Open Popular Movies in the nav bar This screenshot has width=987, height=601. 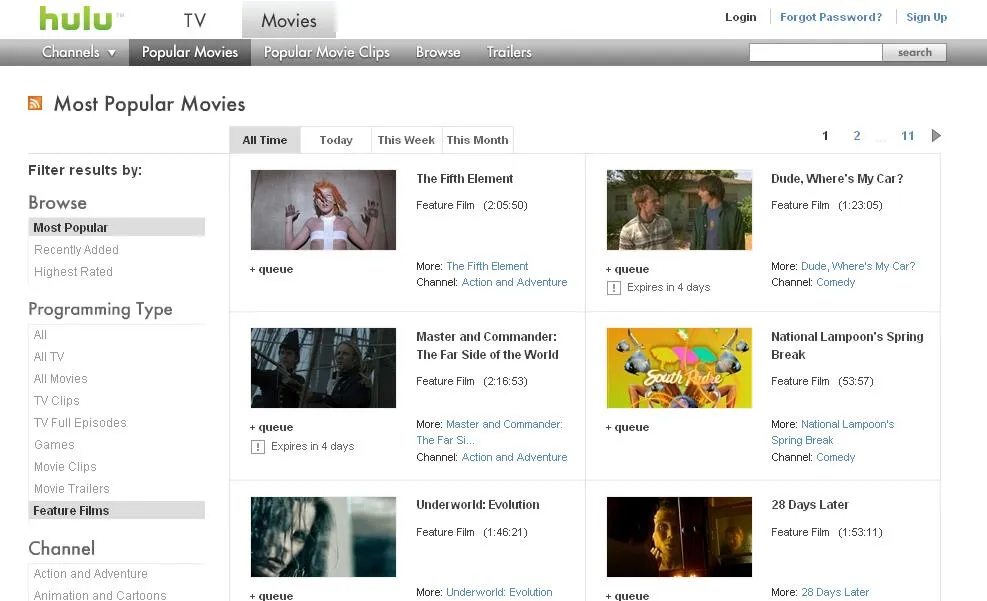190,52
